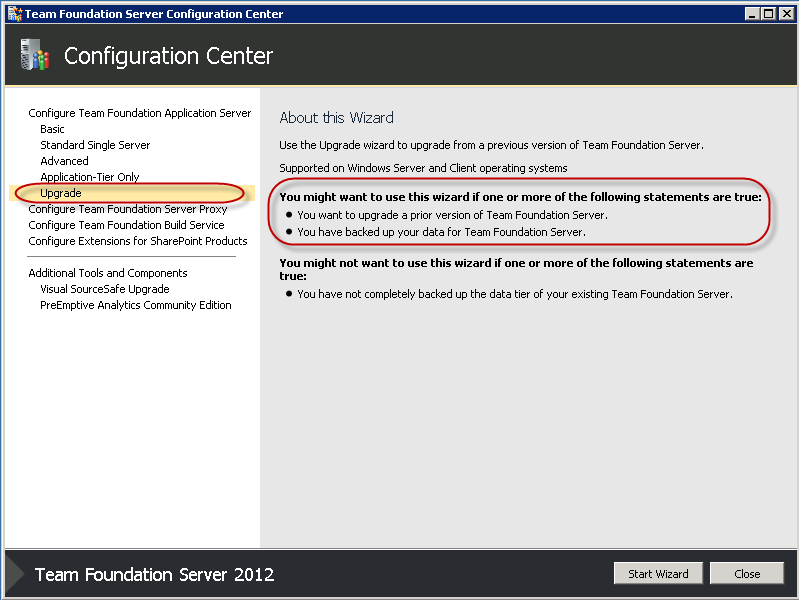This screenshot has width=799, height=600.
Task: Select Additional Tools and Components heading
Action: [x=108, y=273]
